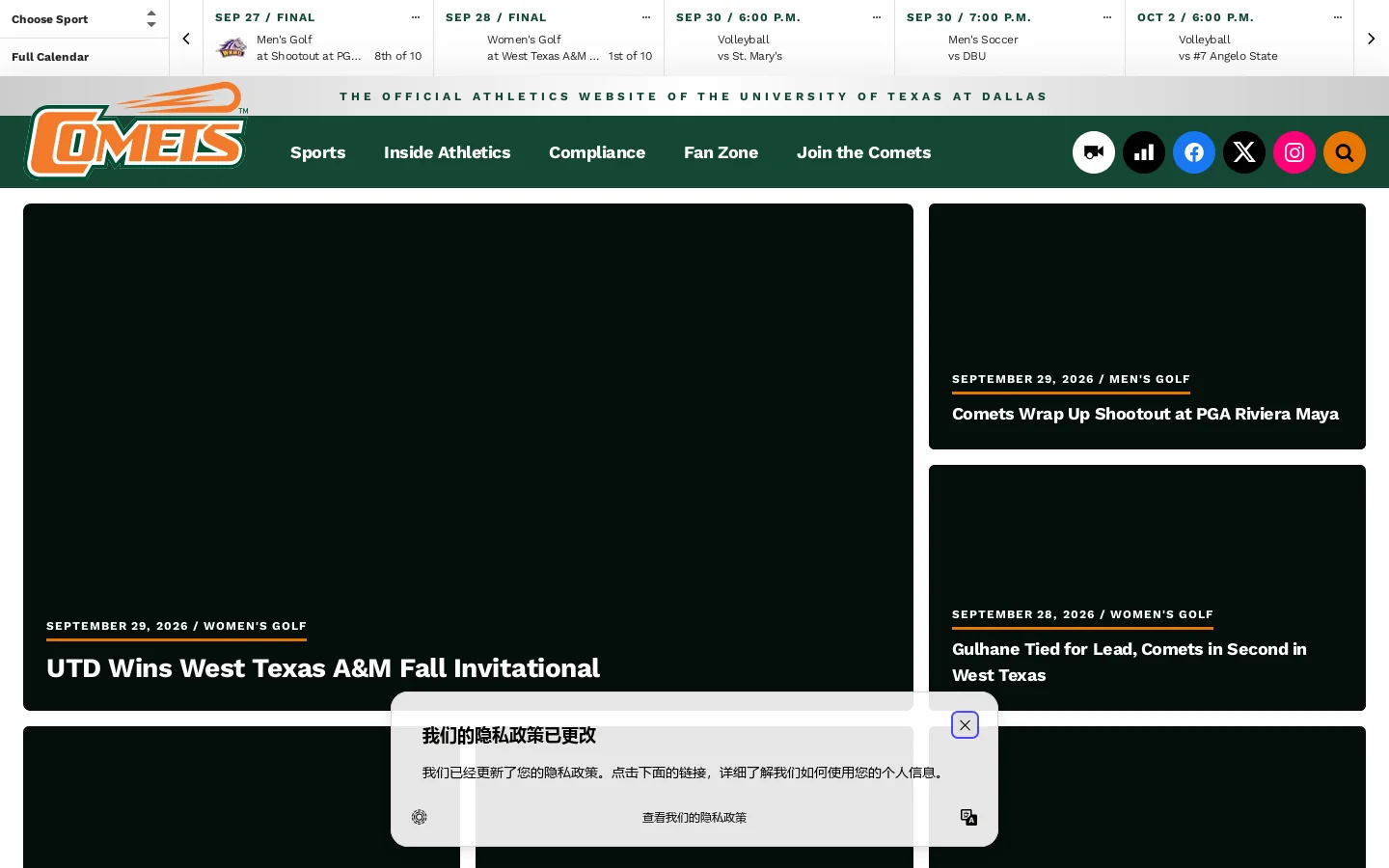This screenshot has width=1389, height=868.
Task: Open Women's Golf at West Texas A&M event
Action: point(549,39)
